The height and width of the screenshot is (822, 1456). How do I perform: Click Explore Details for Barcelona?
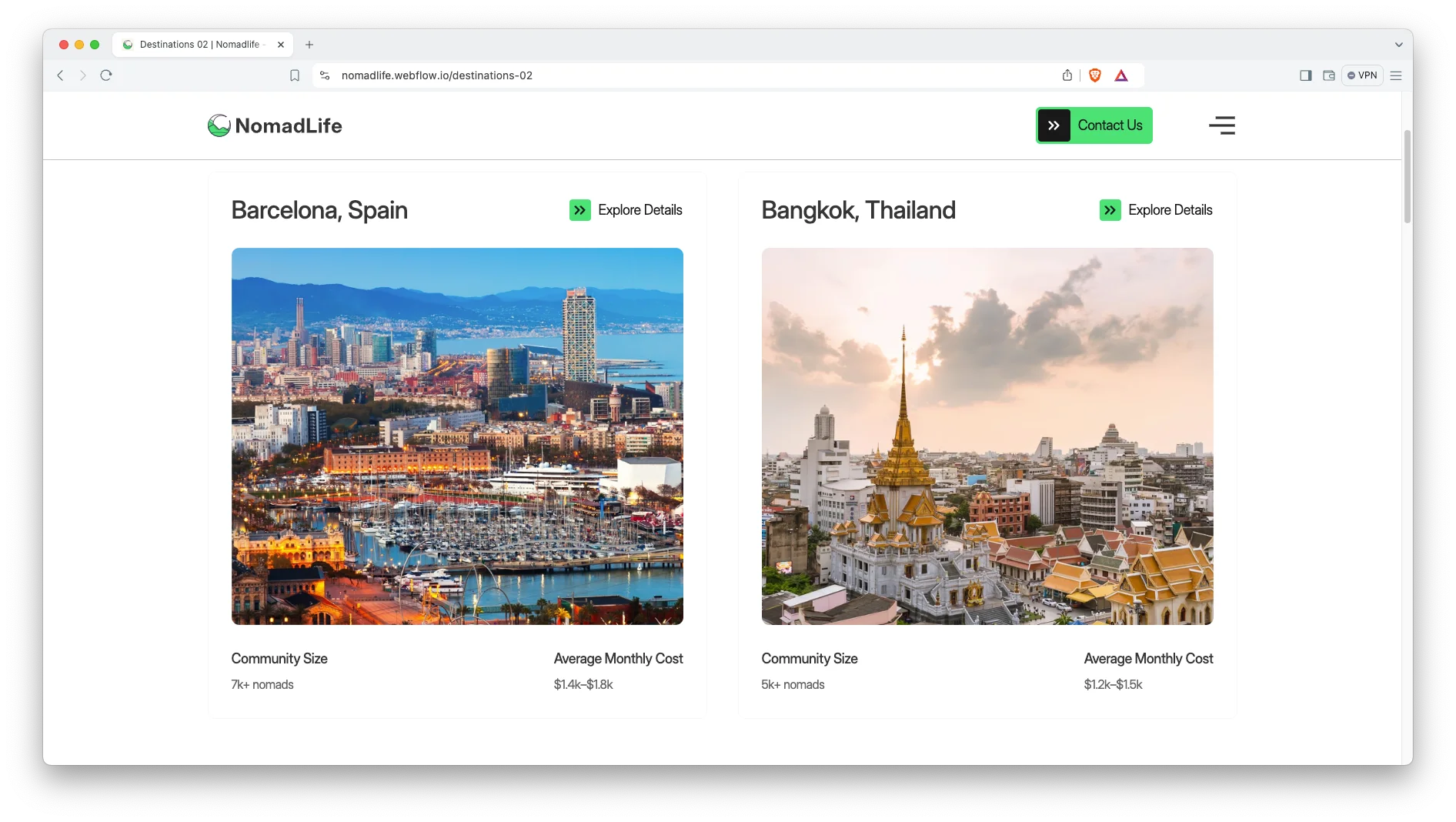(626, 210)
